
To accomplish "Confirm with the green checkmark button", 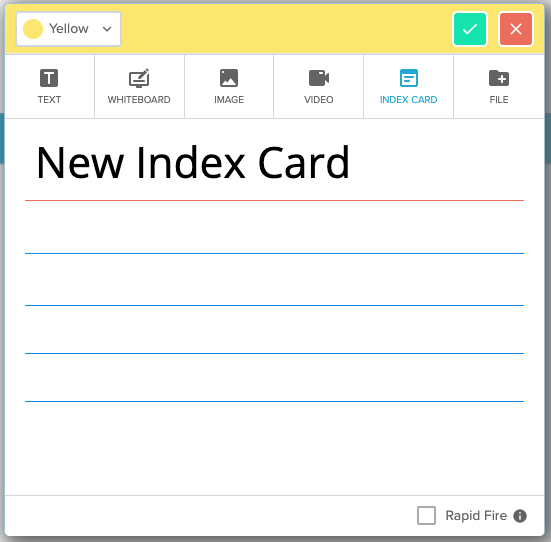I will coord(470,29).
